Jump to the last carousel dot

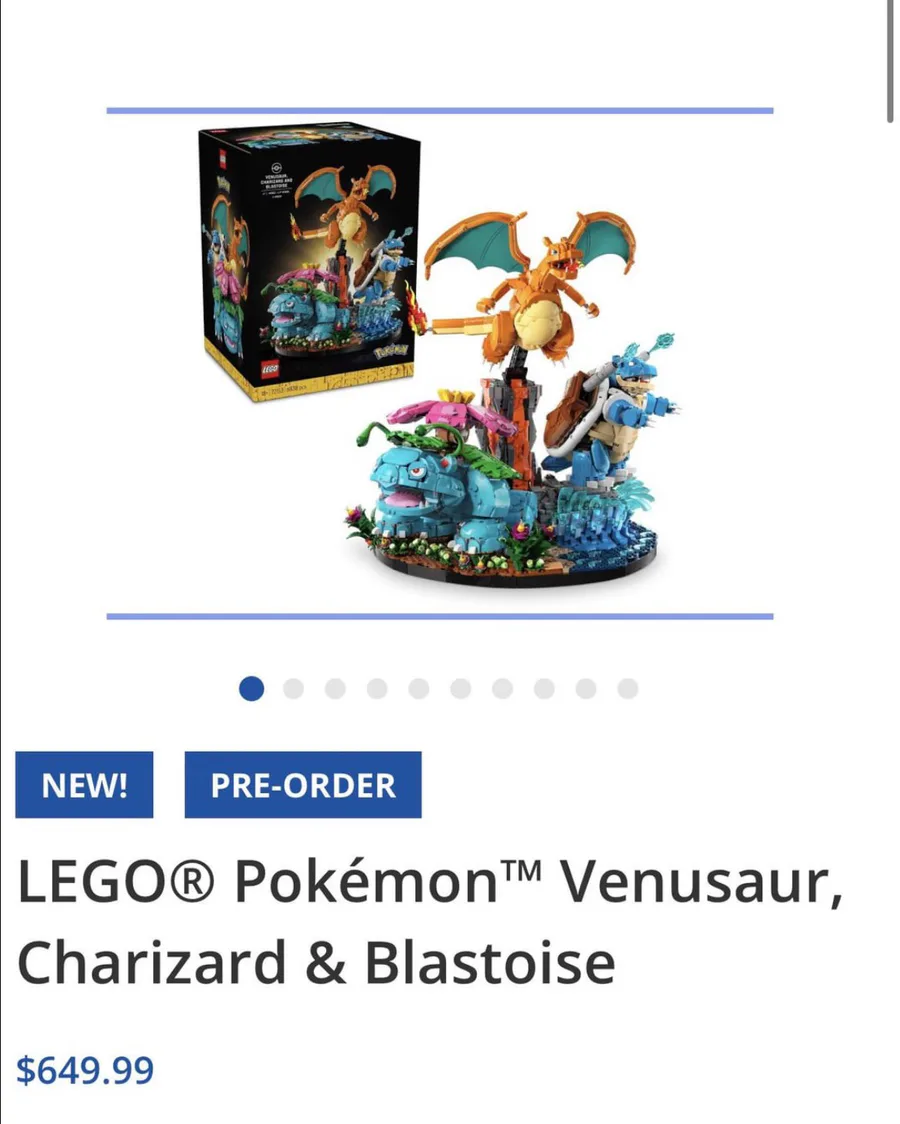(x=628, y=689)
